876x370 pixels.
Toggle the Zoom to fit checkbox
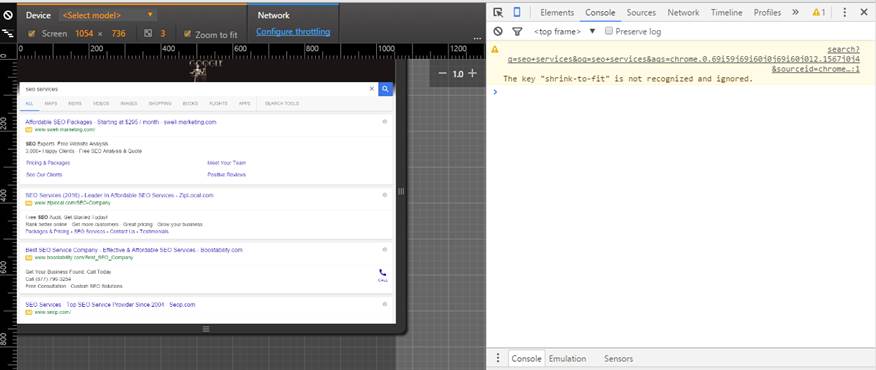[x=188, y=34]
